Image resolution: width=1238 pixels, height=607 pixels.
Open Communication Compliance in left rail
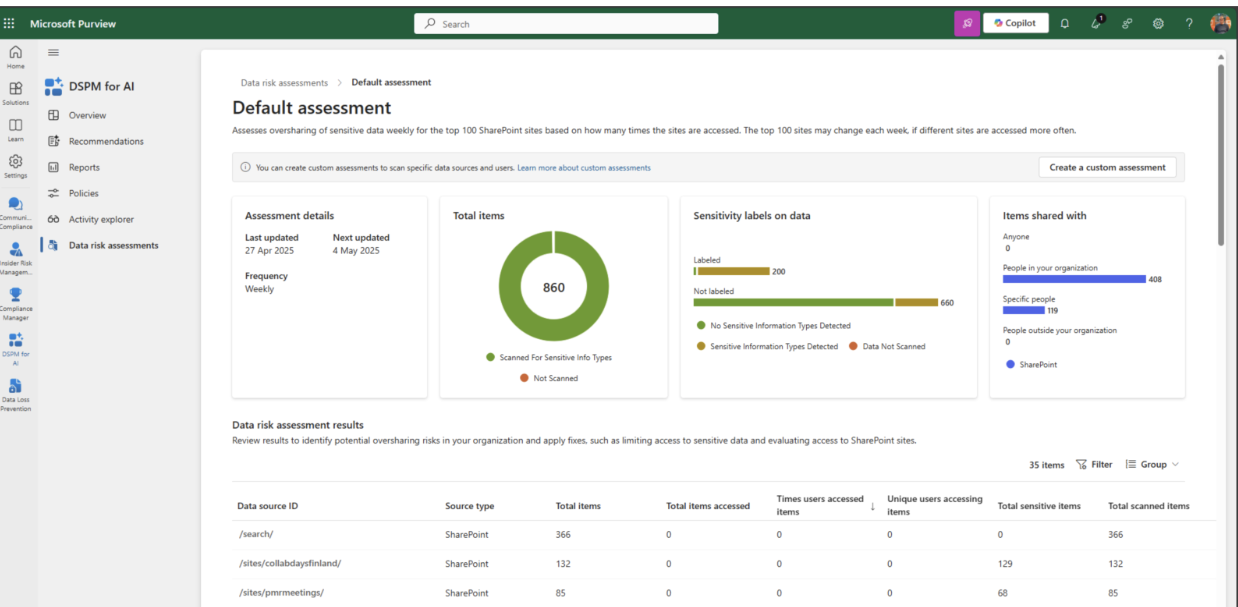point(16,212)
